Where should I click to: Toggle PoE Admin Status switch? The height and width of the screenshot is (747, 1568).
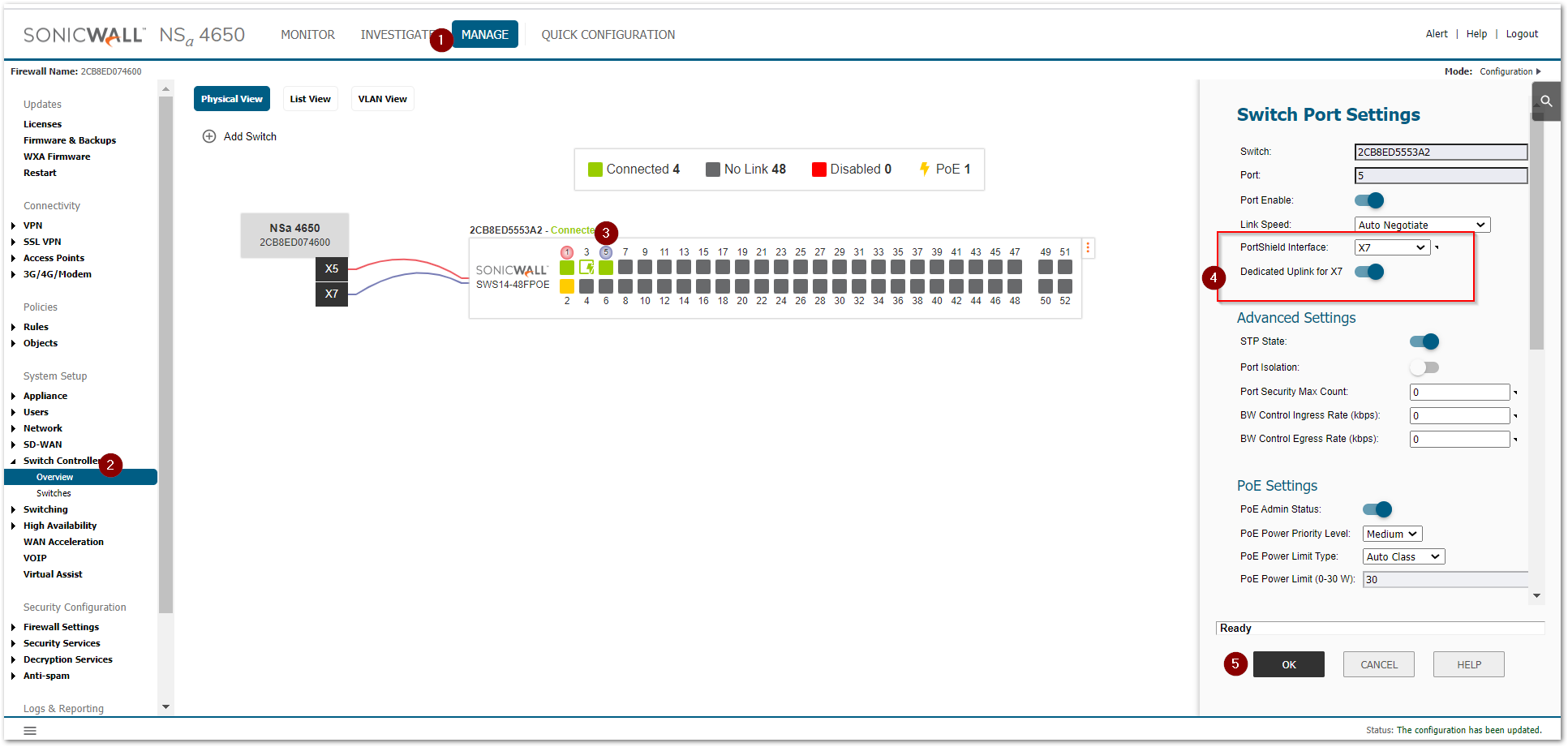coord(1377,509)
